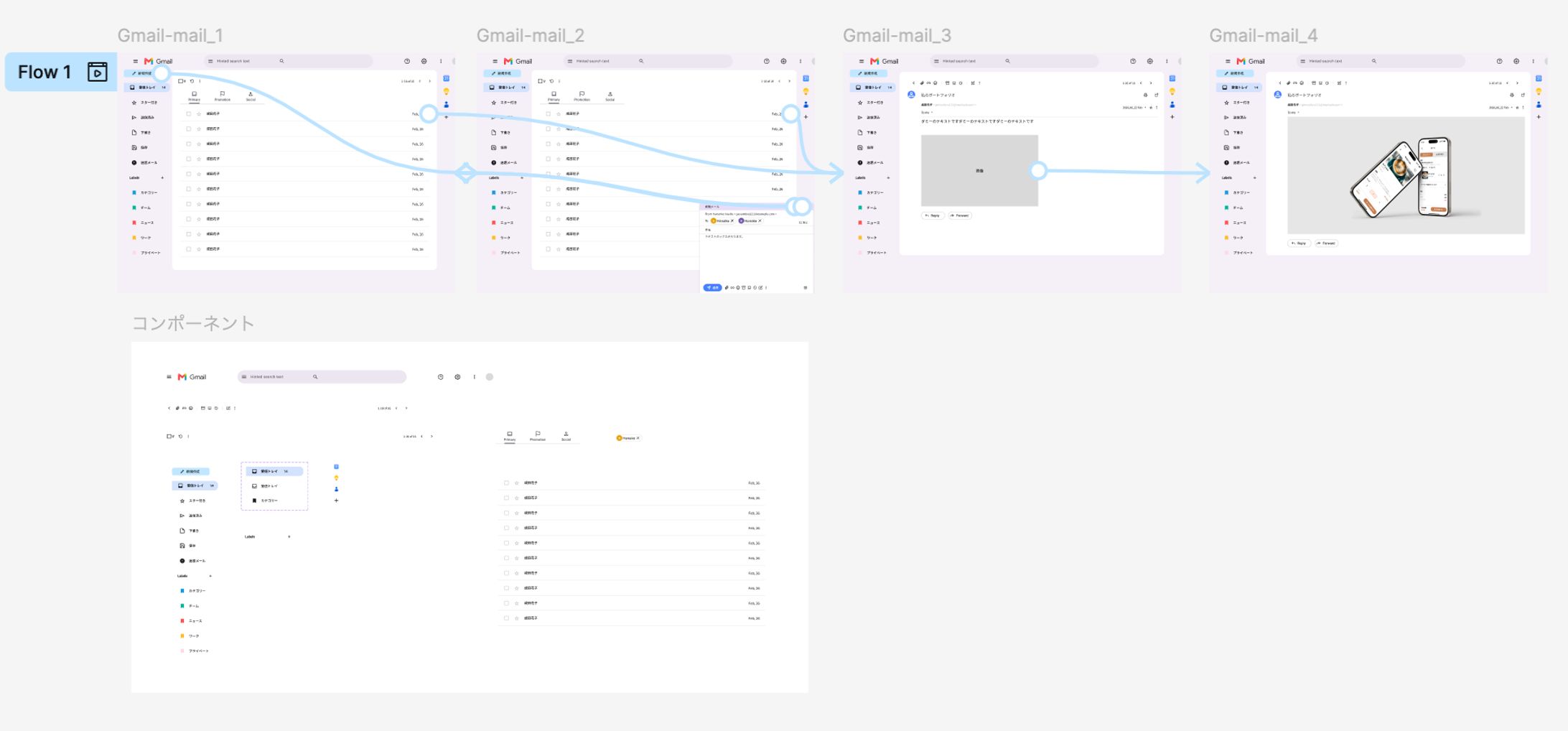Click the search magnifier in component frame search bar
Image resolution: width=1568 pixels, height=731 pixels.
pos(315,376)
